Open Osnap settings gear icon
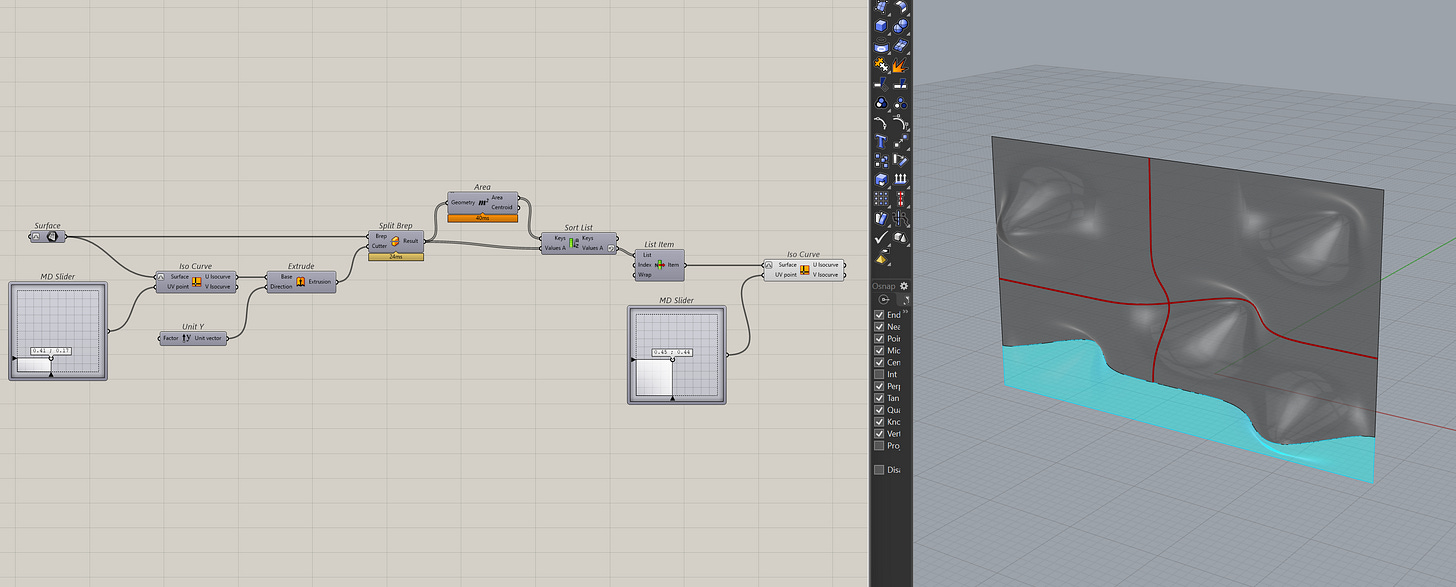Image resolution: width=1456 pixels, height=587 pixels. [x=905, y=285]
